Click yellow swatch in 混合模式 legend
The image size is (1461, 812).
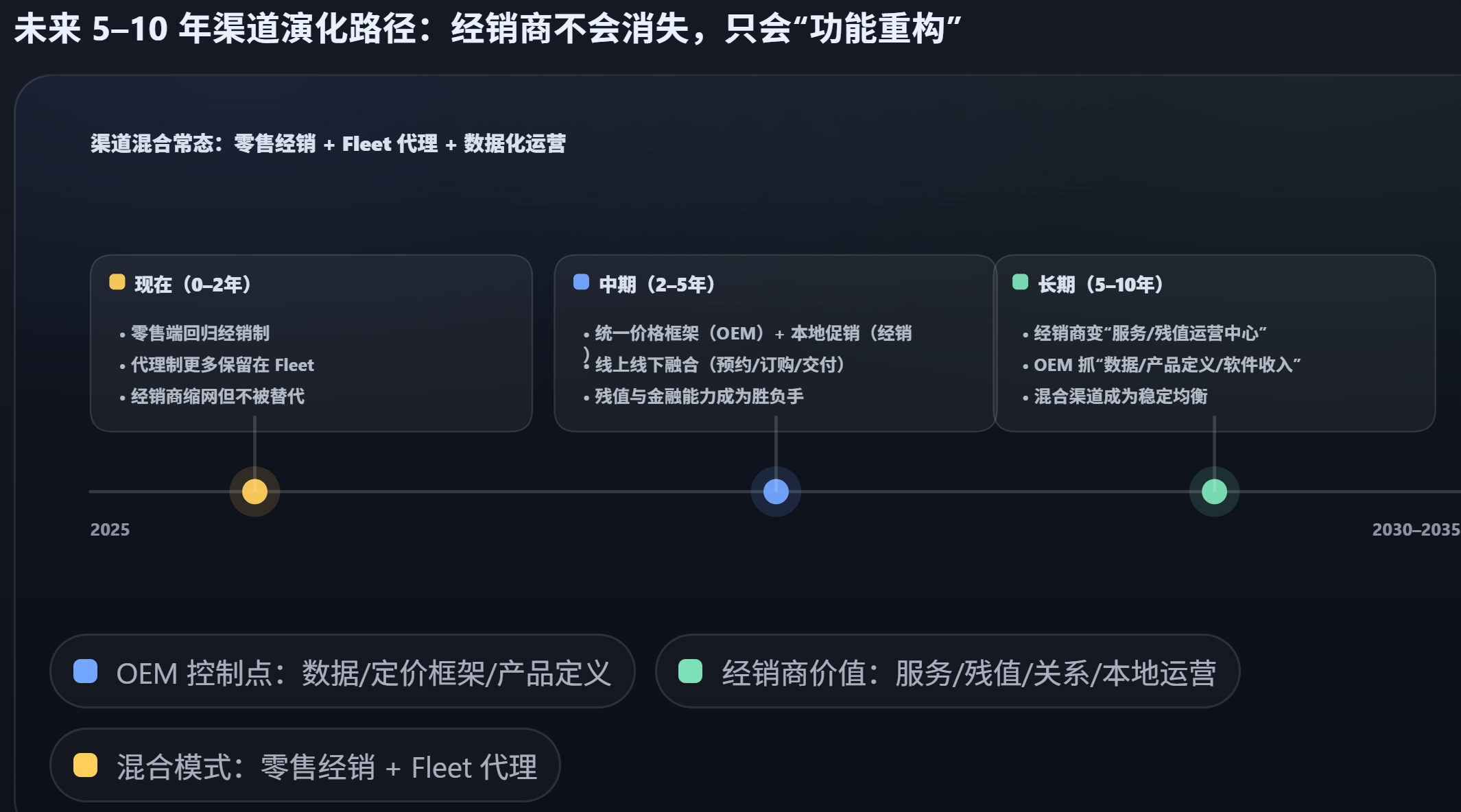(86, 765)
